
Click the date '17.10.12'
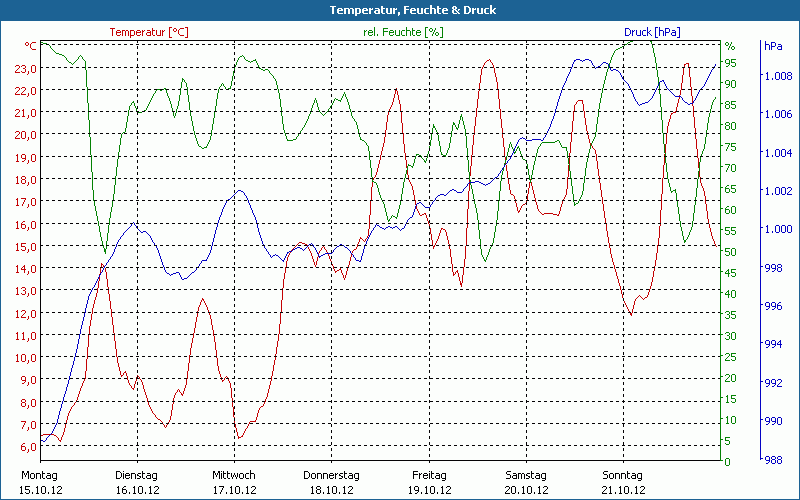pyautogui.click(x=235, y=490)
